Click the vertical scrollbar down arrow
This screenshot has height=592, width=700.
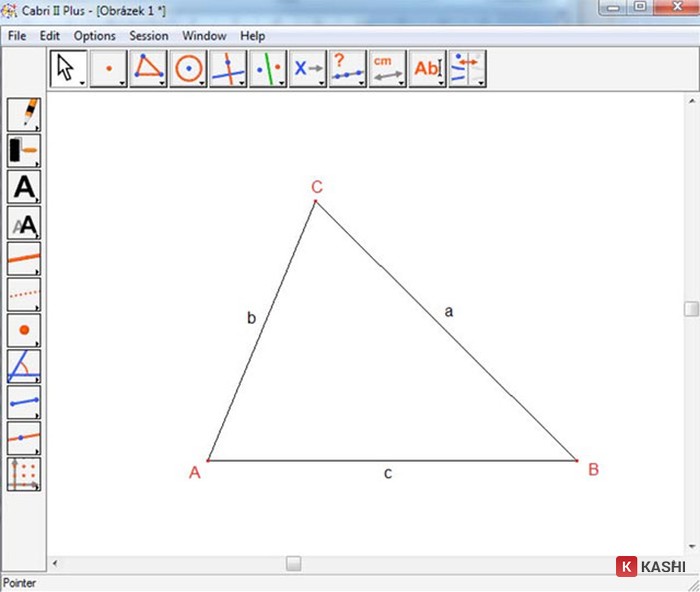point(691,546)
